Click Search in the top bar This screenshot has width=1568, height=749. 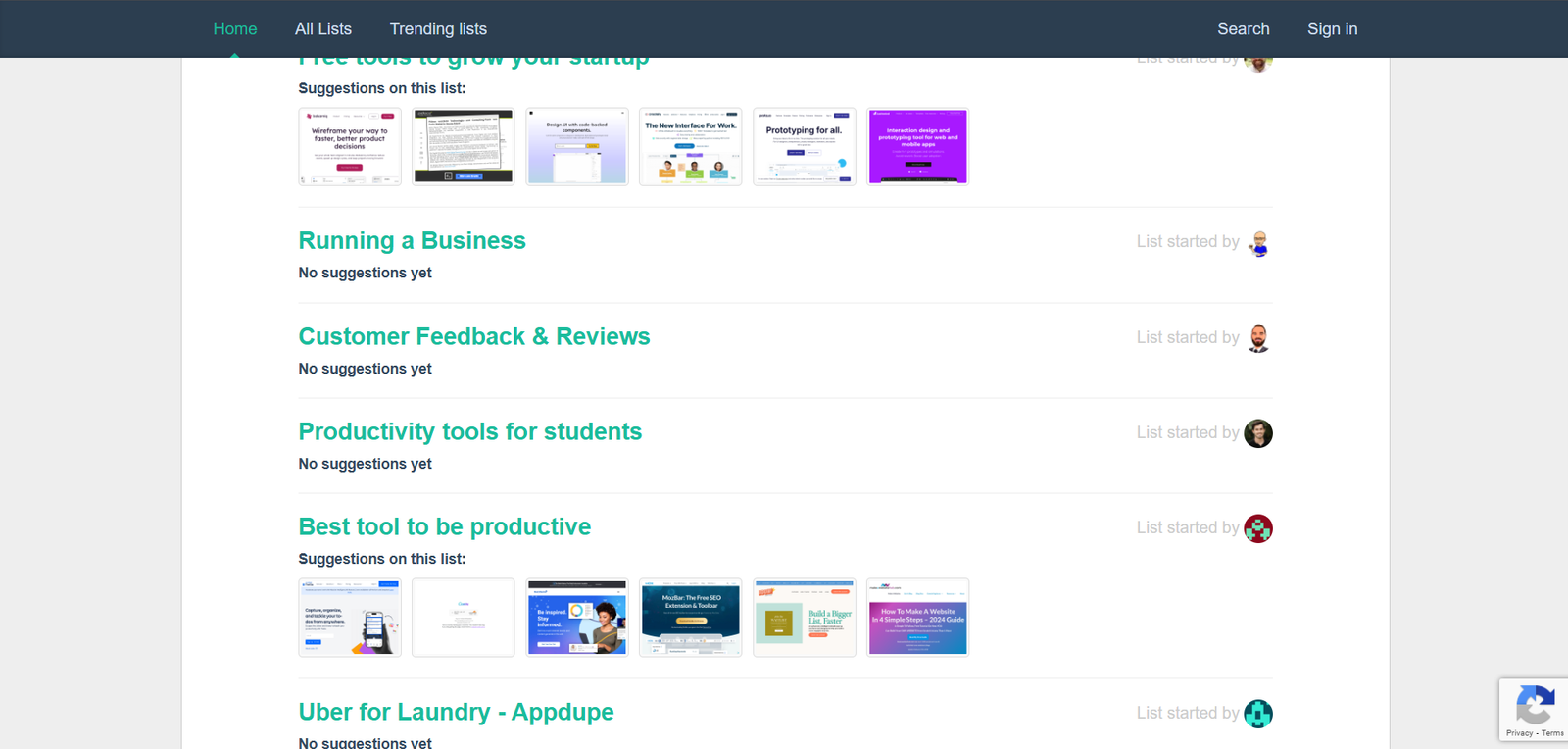tap(1243, 29)
